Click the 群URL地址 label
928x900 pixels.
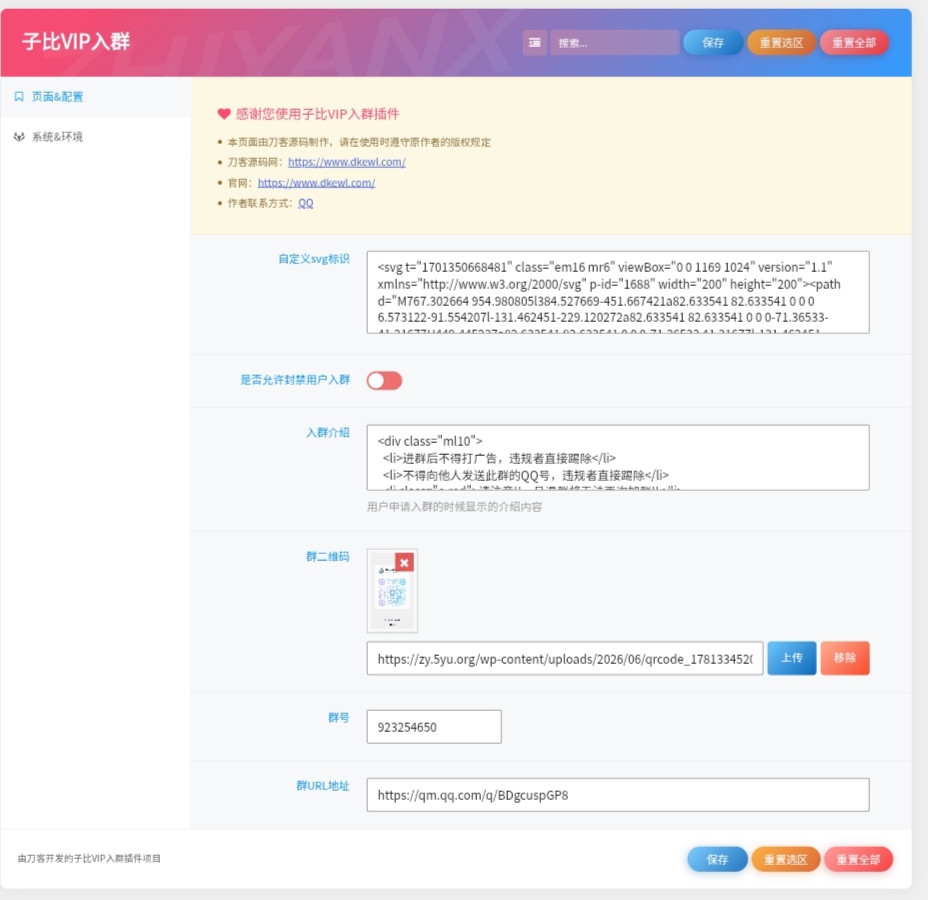coord(323,785)
